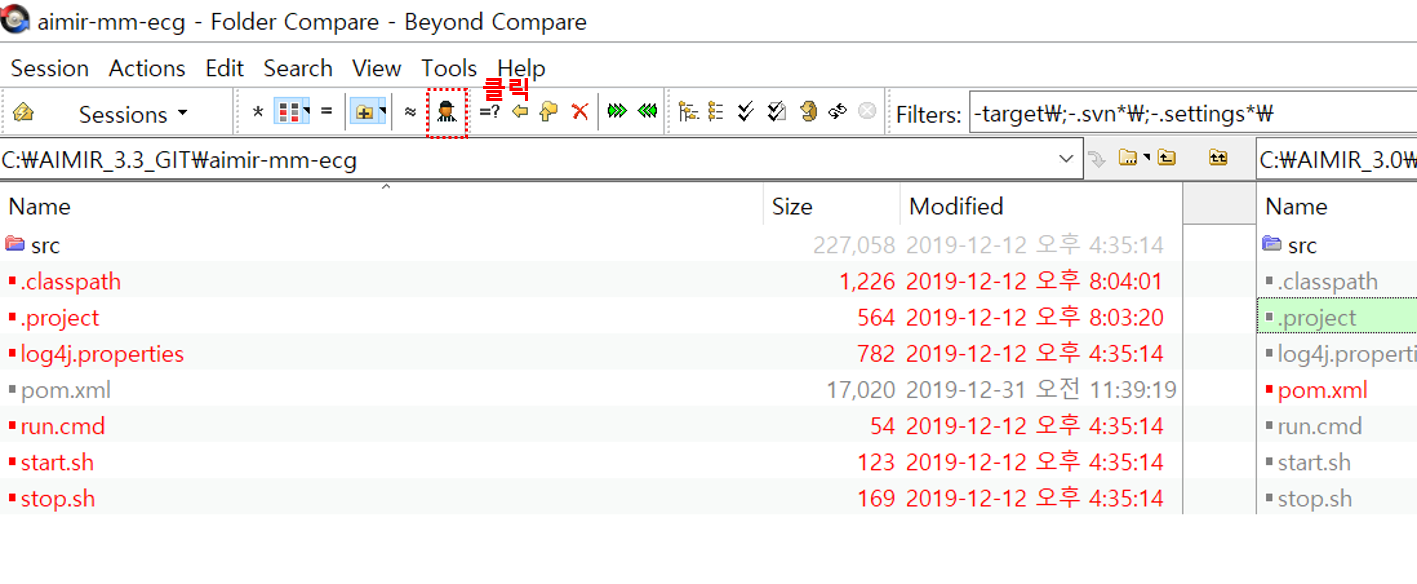Image resolution: width=1417 pixels, height=584 pixels.
Task: Select .classpath in the left pane
Action: [64, 281]
